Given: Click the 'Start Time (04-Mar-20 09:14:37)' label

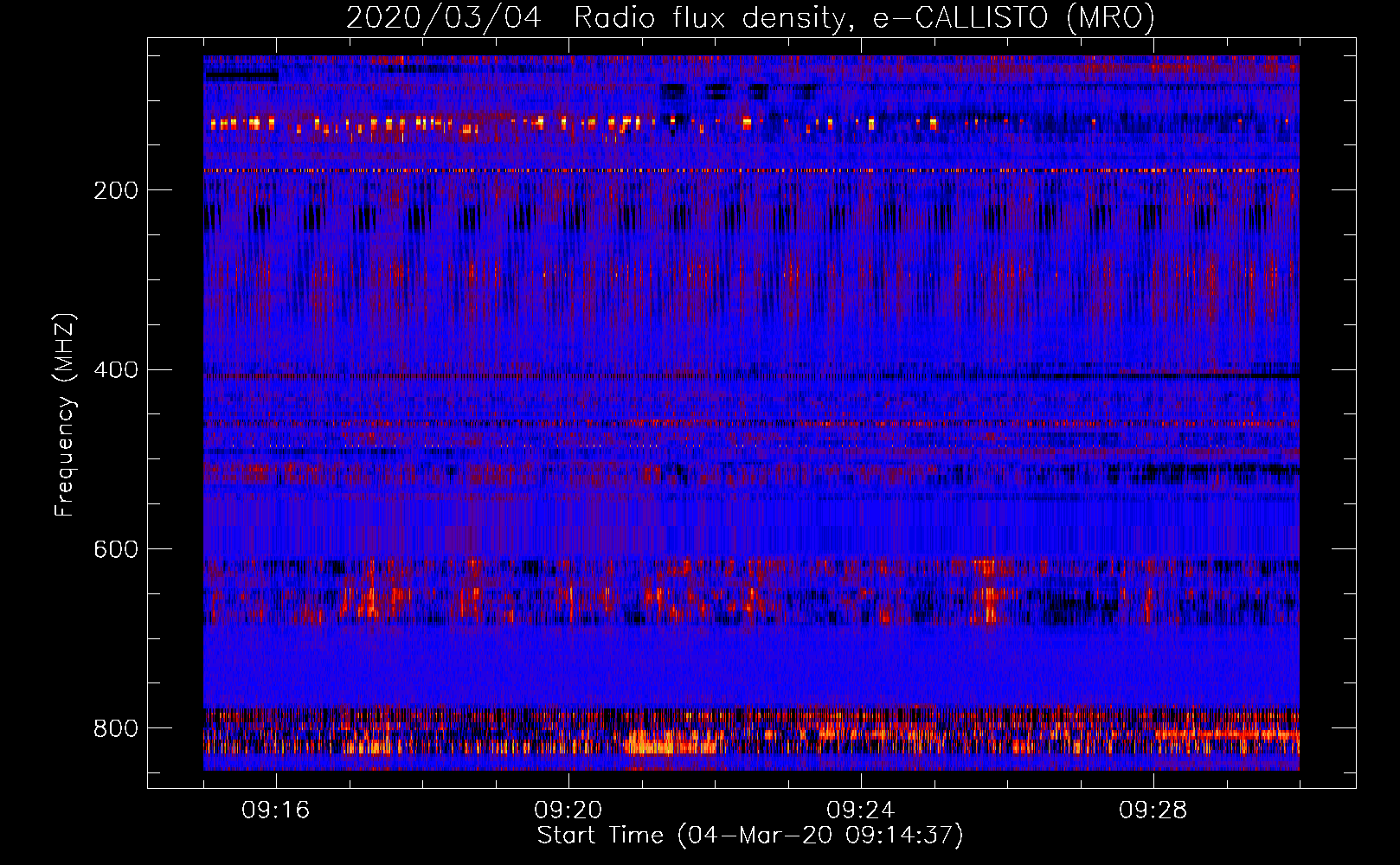Looking at the screenshot, I should [x=750, y=836].
